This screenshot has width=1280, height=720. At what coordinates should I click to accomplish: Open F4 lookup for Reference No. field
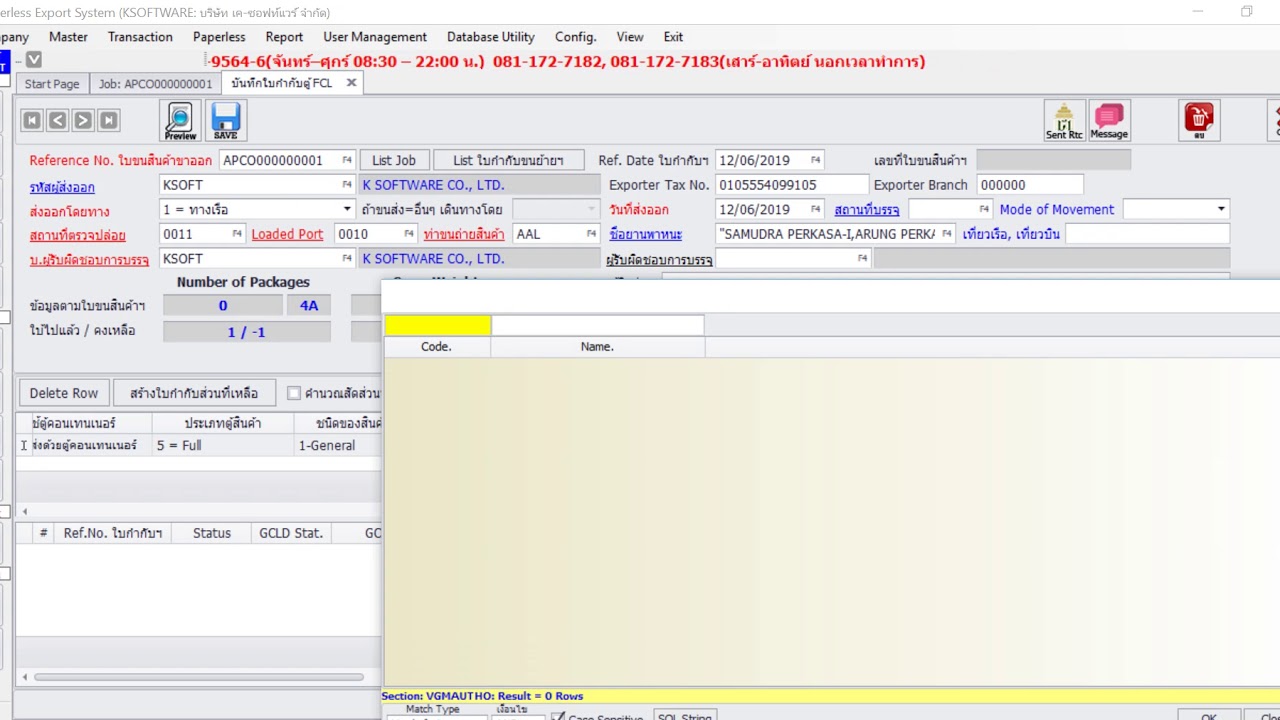(x=347, y=160)
